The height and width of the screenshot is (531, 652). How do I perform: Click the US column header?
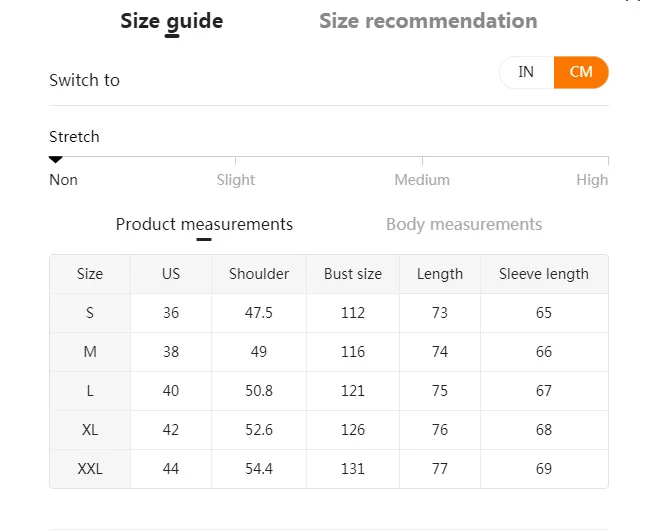pos(171,274)
